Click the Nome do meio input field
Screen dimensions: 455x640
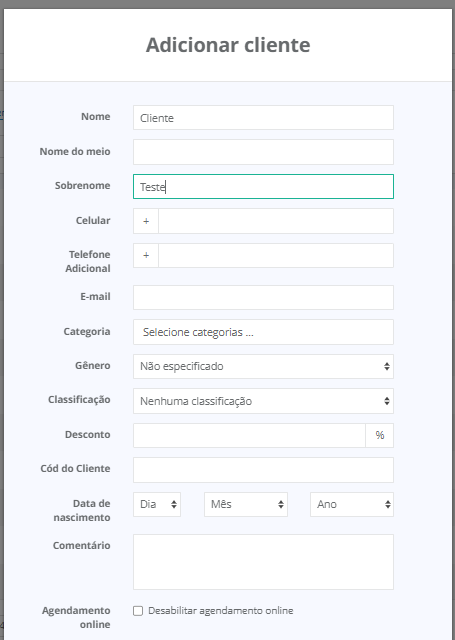263,152
